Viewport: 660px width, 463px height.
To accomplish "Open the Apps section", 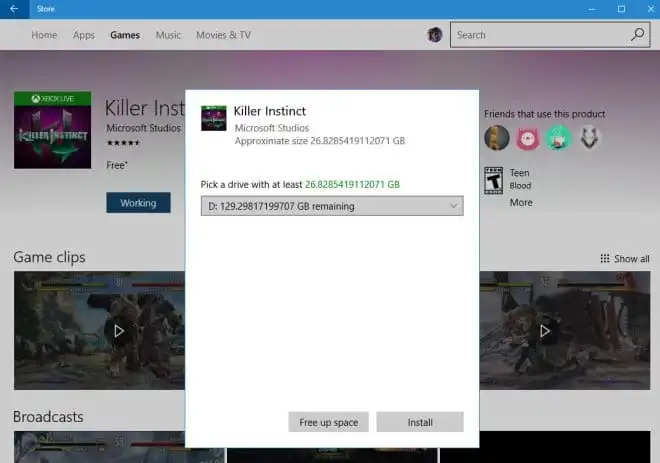I will point(84,35).
